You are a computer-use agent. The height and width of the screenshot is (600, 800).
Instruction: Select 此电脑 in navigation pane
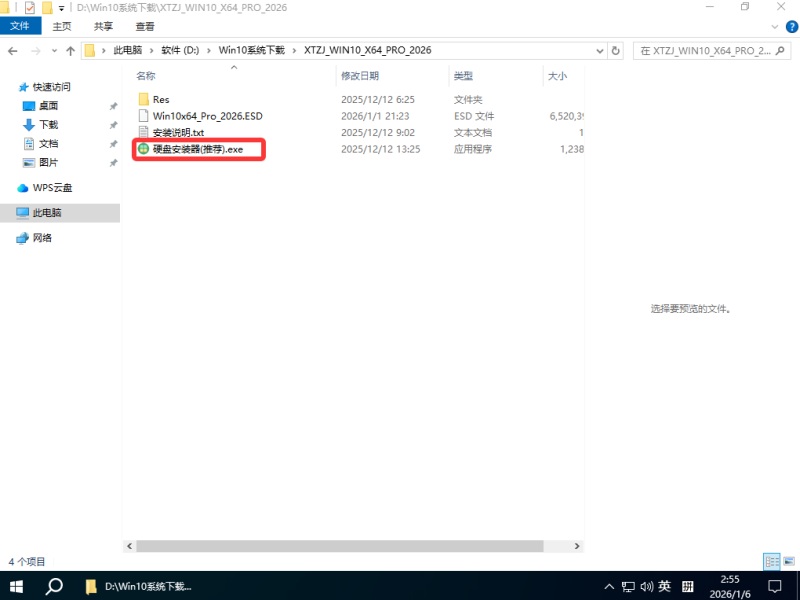tap(46, 213)
